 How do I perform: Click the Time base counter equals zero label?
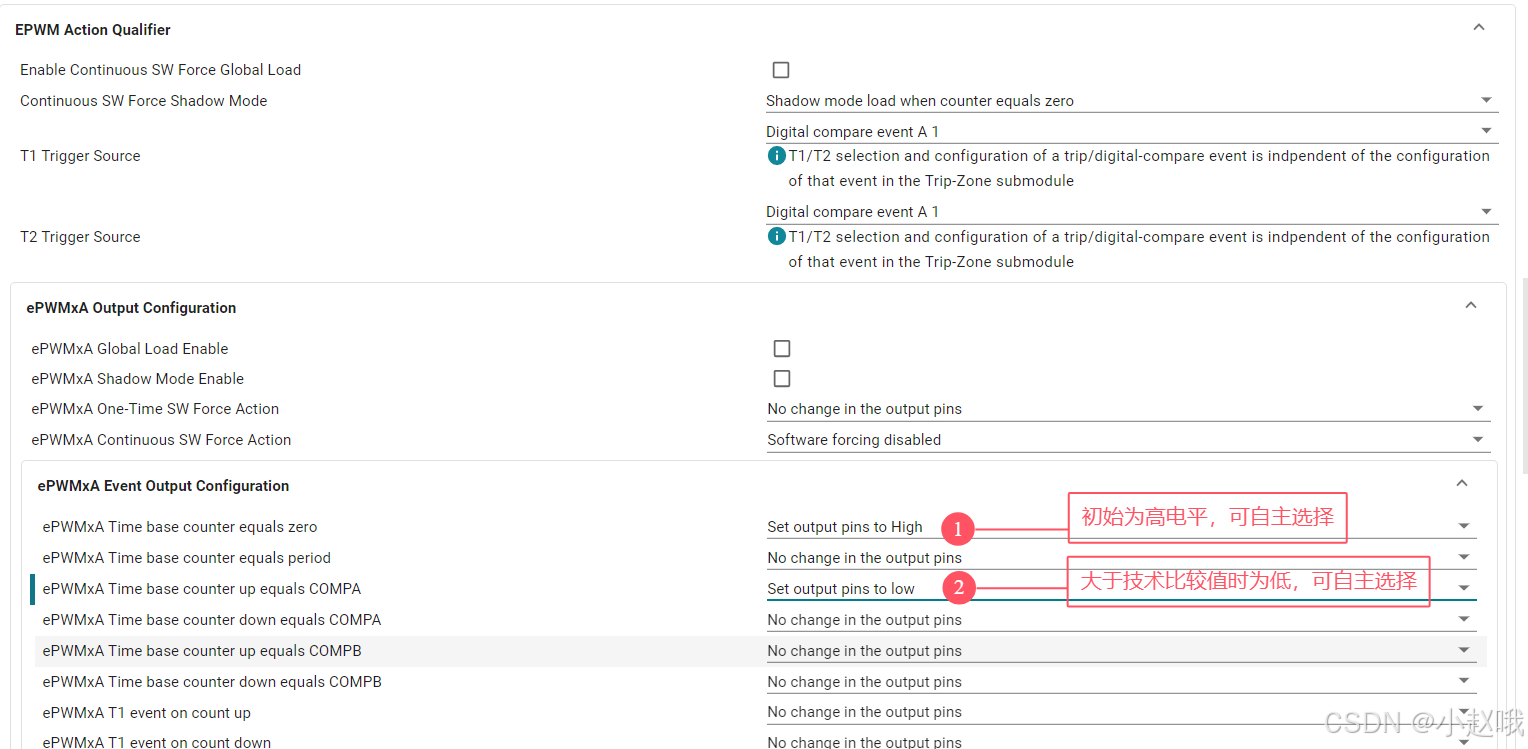179,527
